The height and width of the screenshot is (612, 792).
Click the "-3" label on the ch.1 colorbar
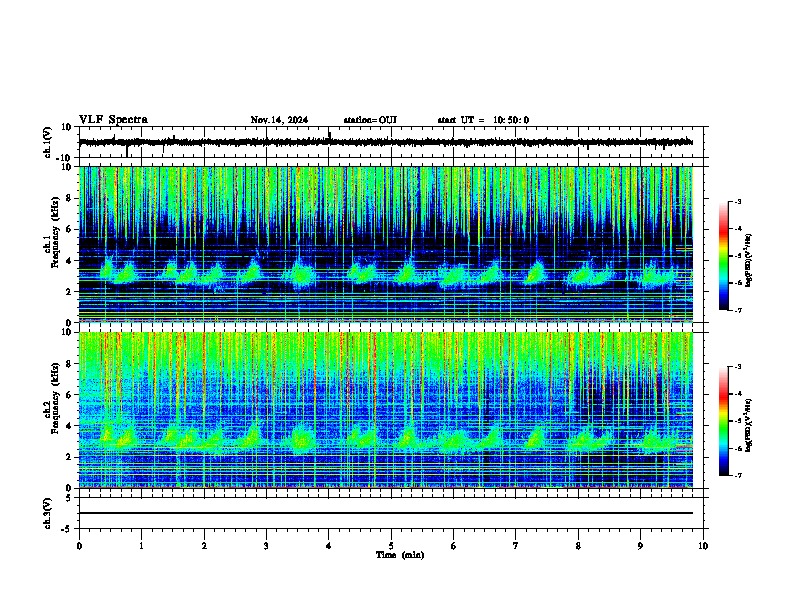(x=737, y=201)
